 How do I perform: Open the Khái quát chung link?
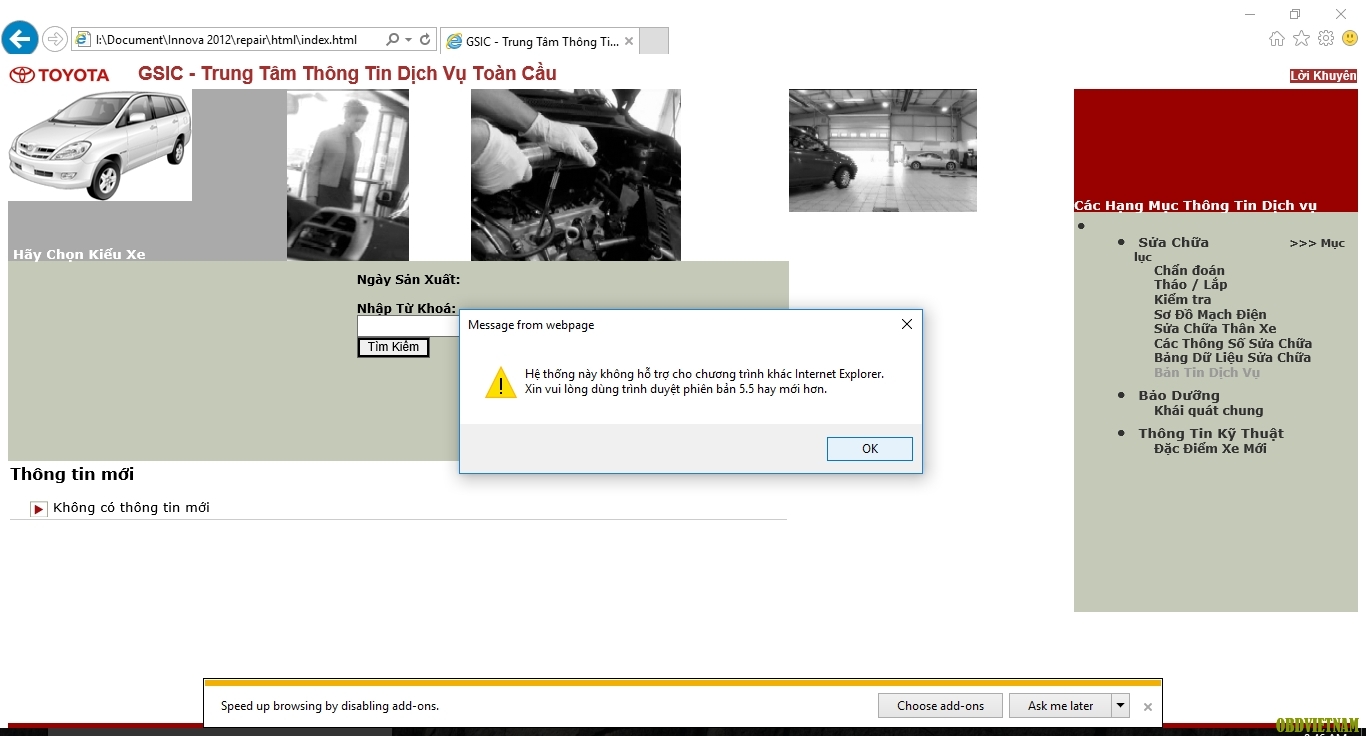[1208, 411]
